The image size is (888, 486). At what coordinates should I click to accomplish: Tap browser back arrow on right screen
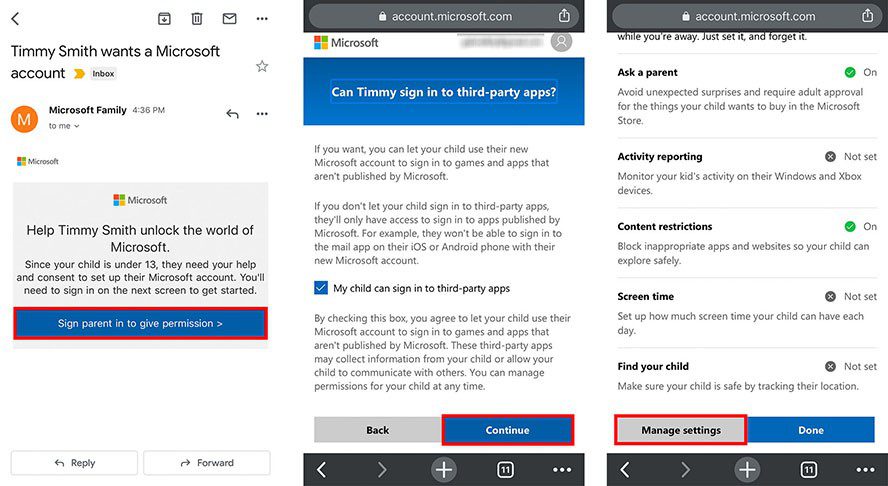coord(625,470)
